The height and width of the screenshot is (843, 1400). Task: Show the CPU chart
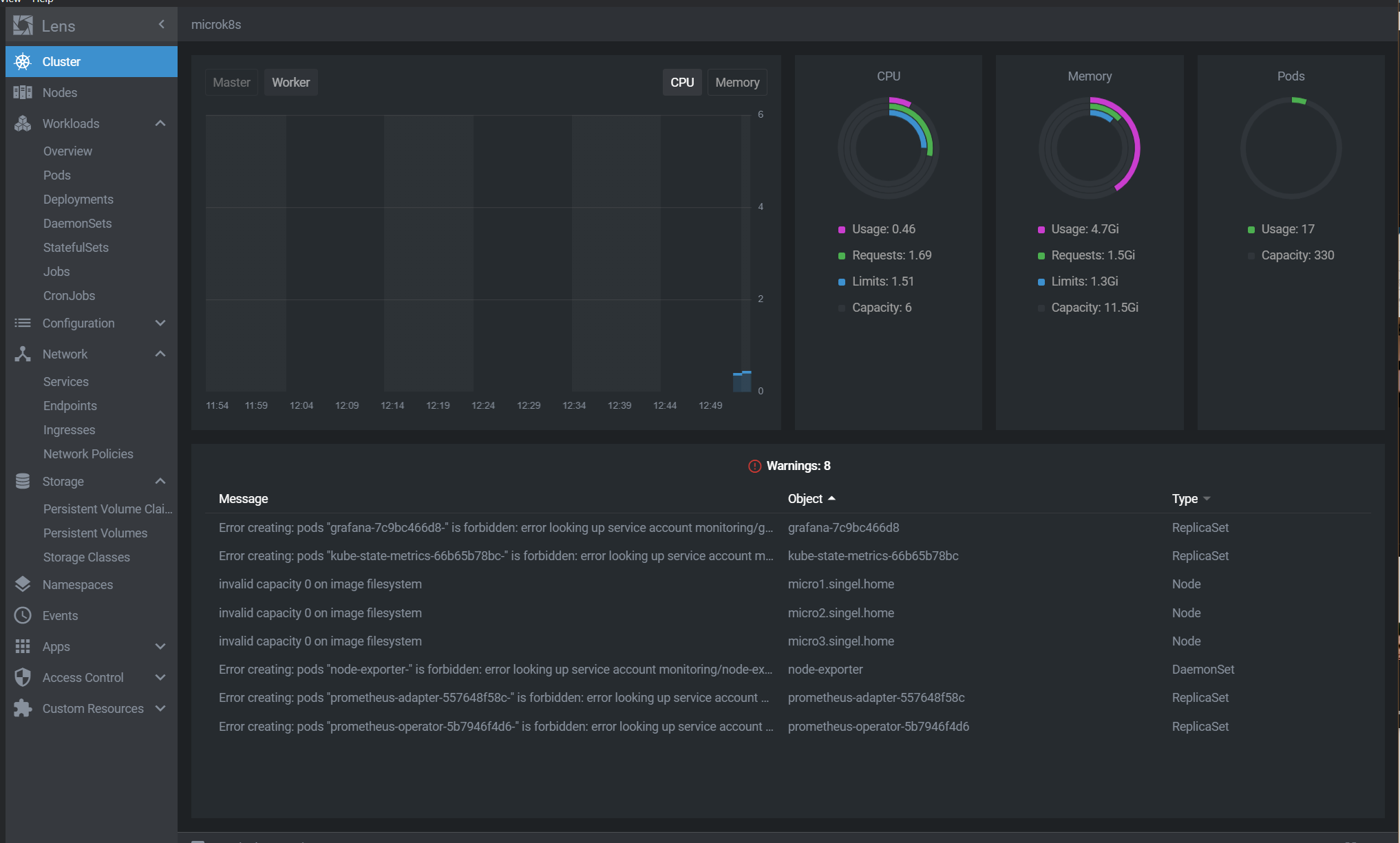(682, 82)
